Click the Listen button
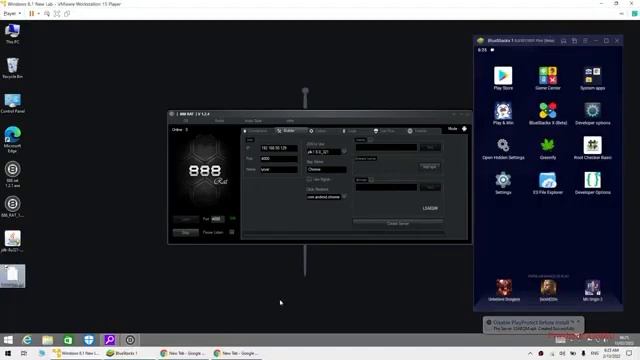This screenshot has height=360, width=640. [x=186, y=219]
